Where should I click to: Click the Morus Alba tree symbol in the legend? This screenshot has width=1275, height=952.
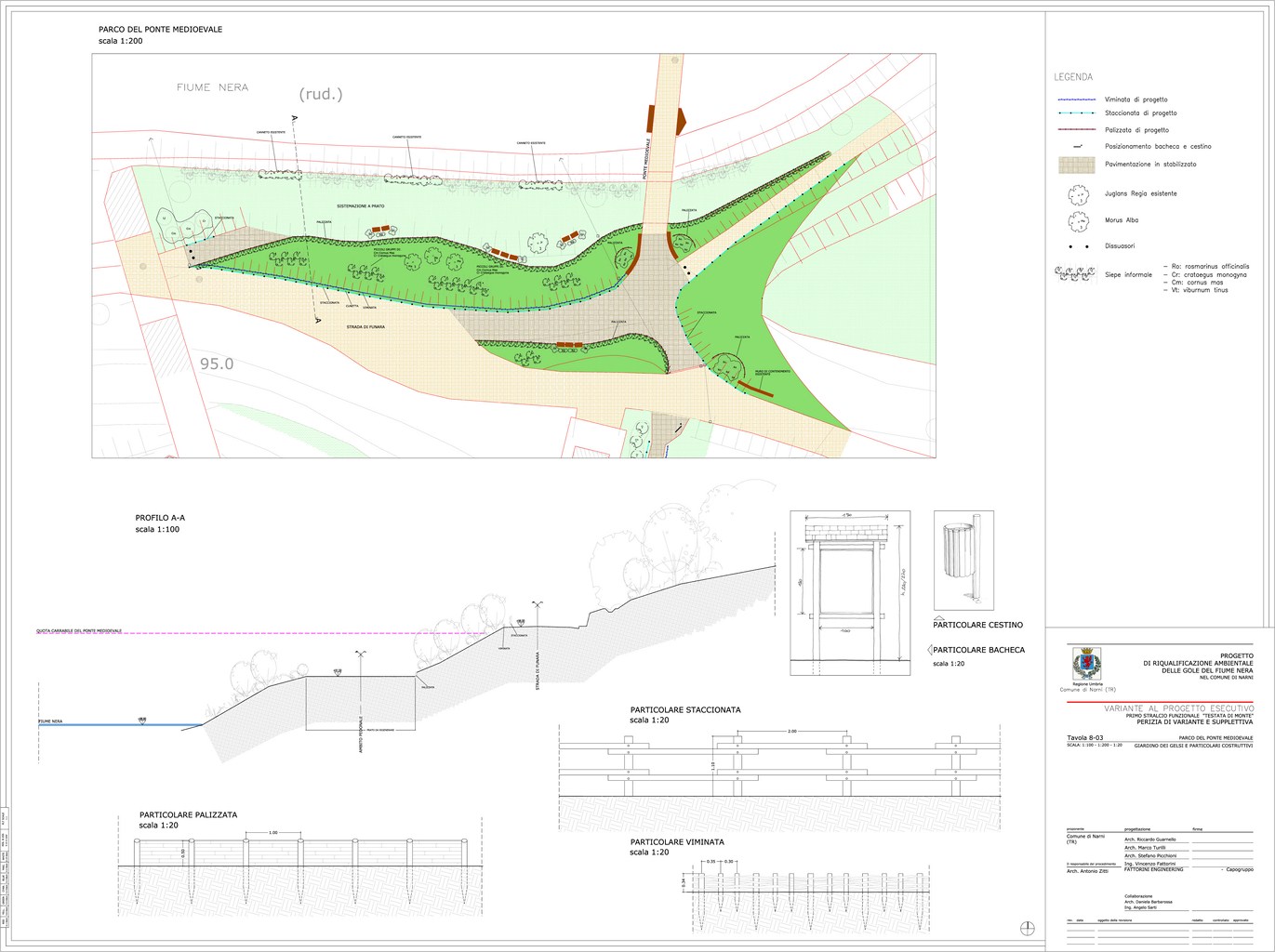pyautogui.click(x=1079, y=221)
